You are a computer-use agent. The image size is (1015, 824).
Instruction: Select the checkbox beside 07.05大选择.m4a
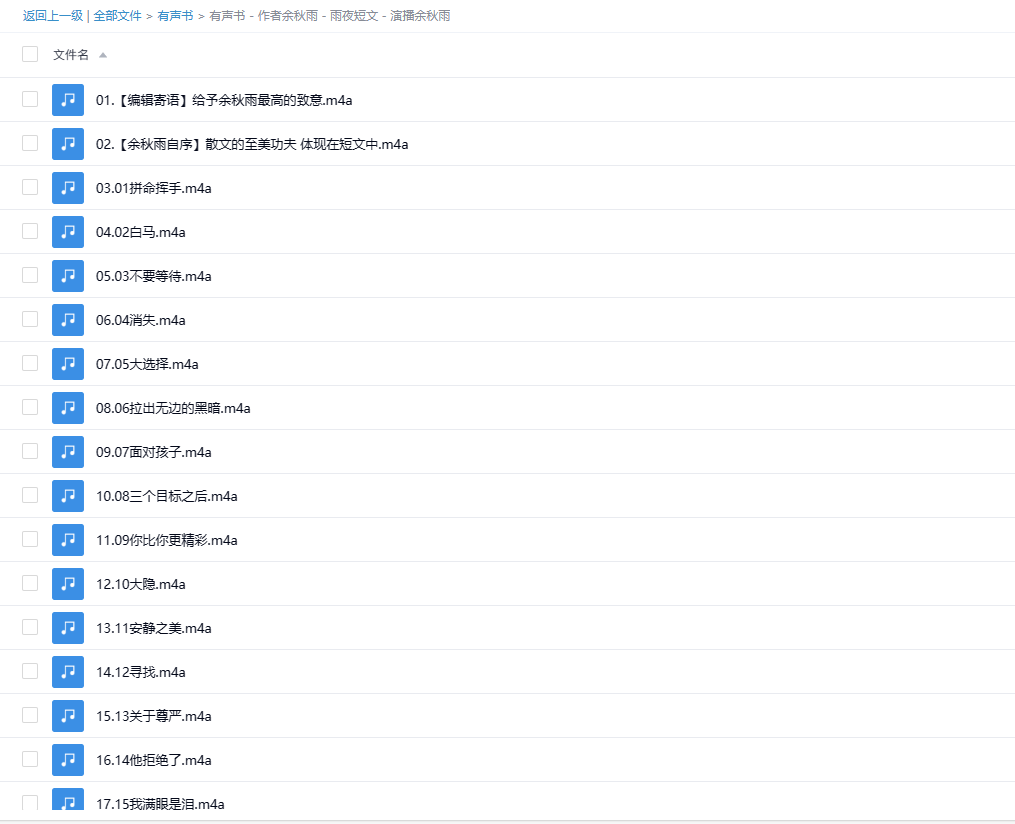pos(29,363)
